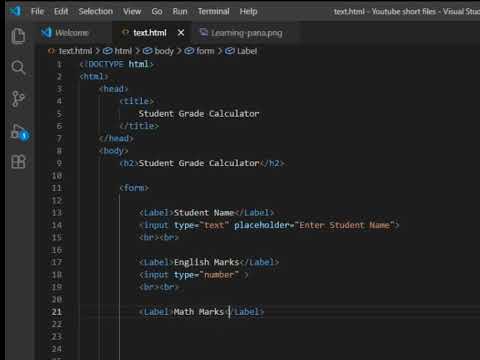
Task: Click the Math Marks label line
Action: (x=201, y=312)
